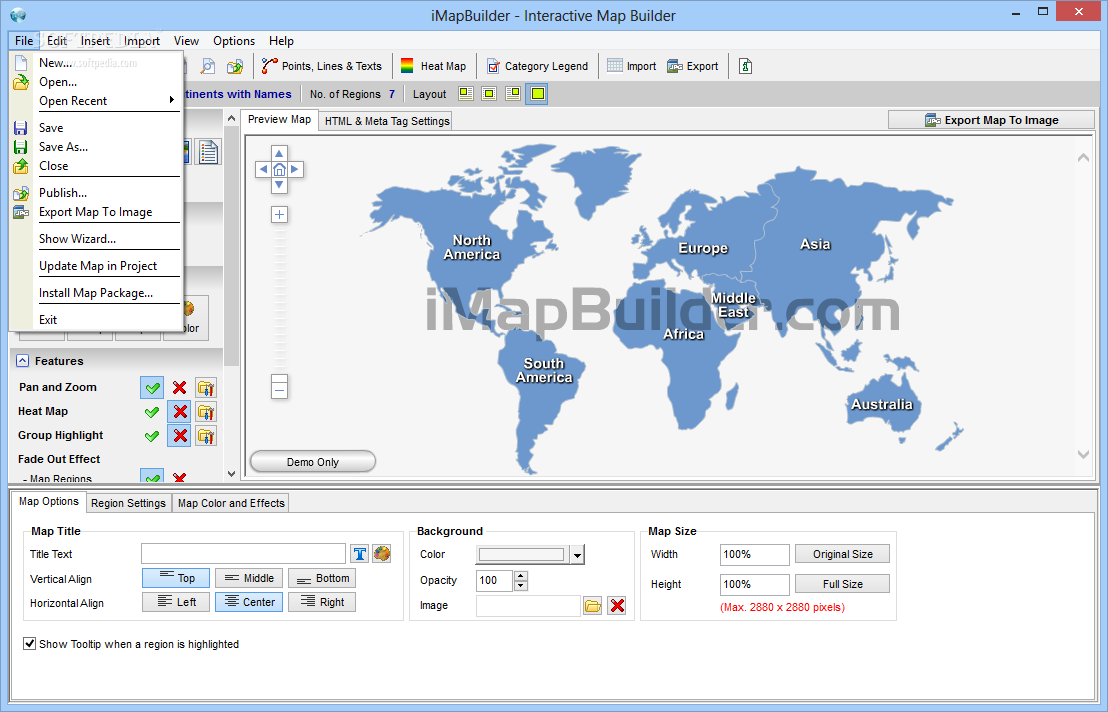Open Group Highlight settings icon

coord(206,436)
